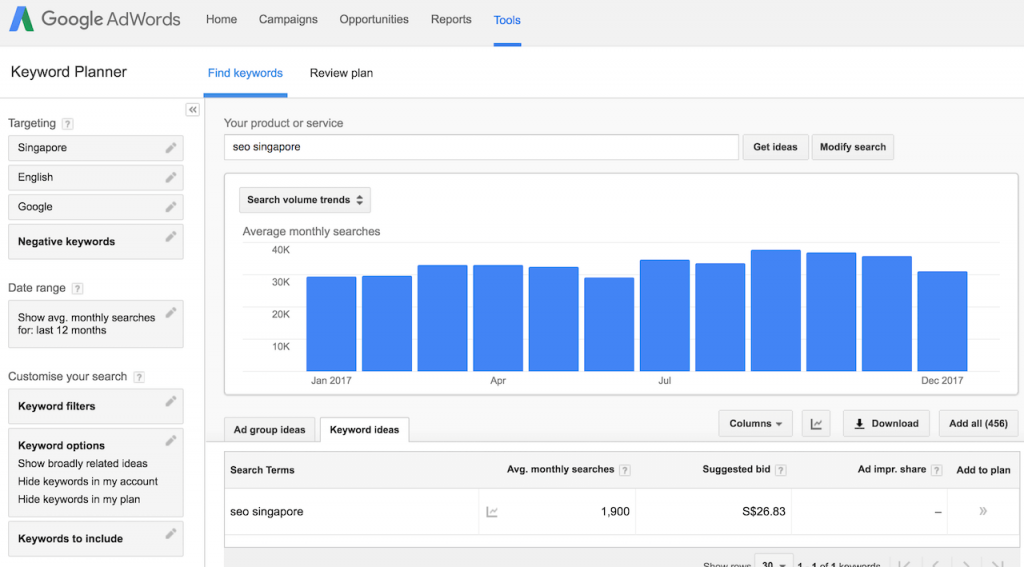
Task: Open the Opportunities menu
Action: click(374, 20)
